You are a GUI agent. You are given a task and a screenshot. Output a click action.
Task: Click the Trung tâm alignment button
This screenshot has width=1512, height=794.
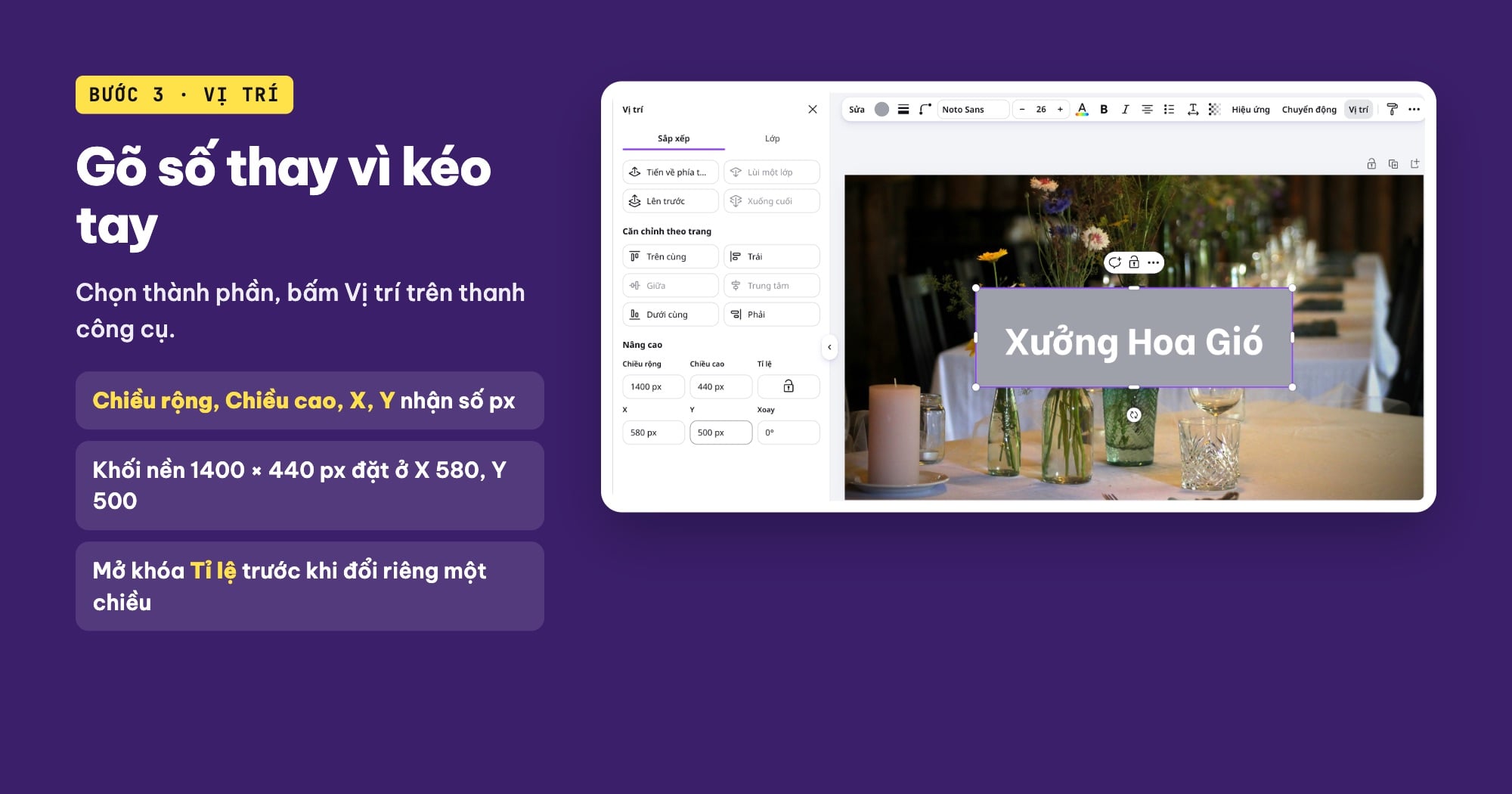point(772,286)
